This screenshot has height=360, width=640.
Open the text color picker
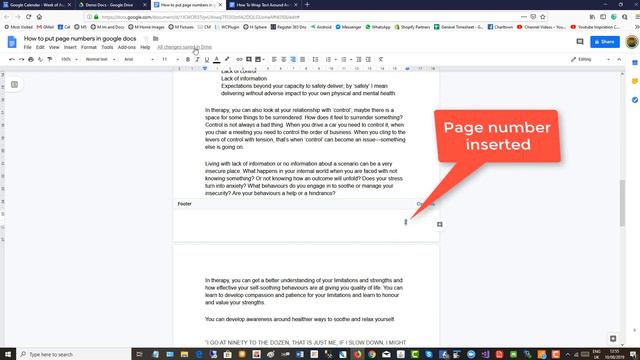[217, 60]
